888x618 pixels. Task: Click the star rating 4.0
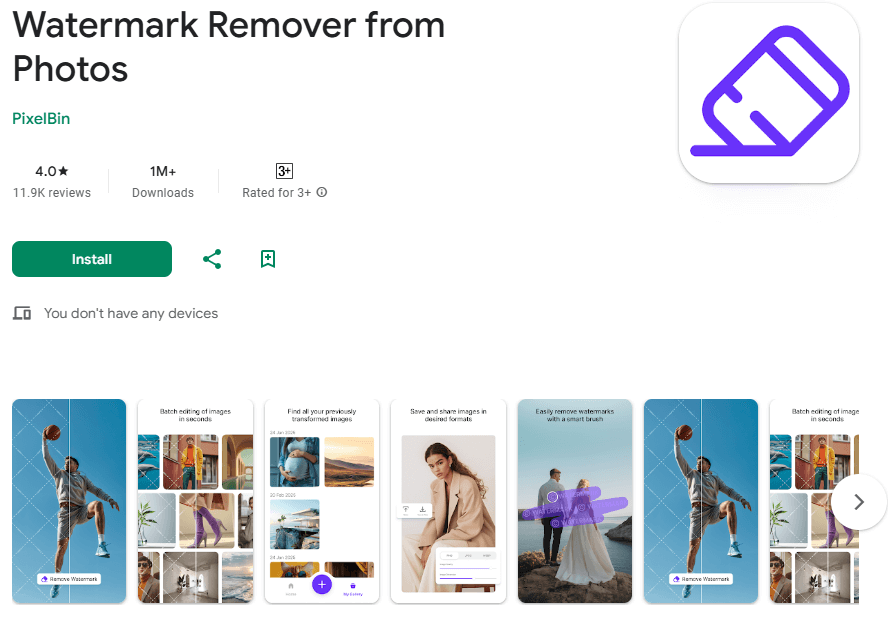click(x=52, y=171)
